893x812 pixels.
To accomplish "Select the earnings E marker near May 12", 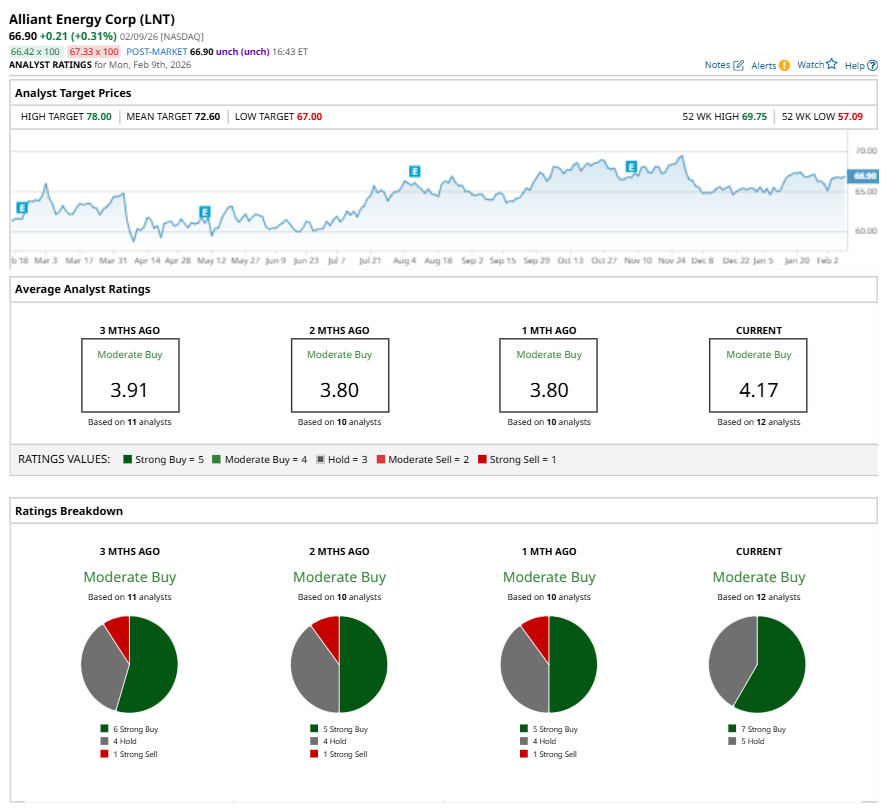I will tap(204, 212).
